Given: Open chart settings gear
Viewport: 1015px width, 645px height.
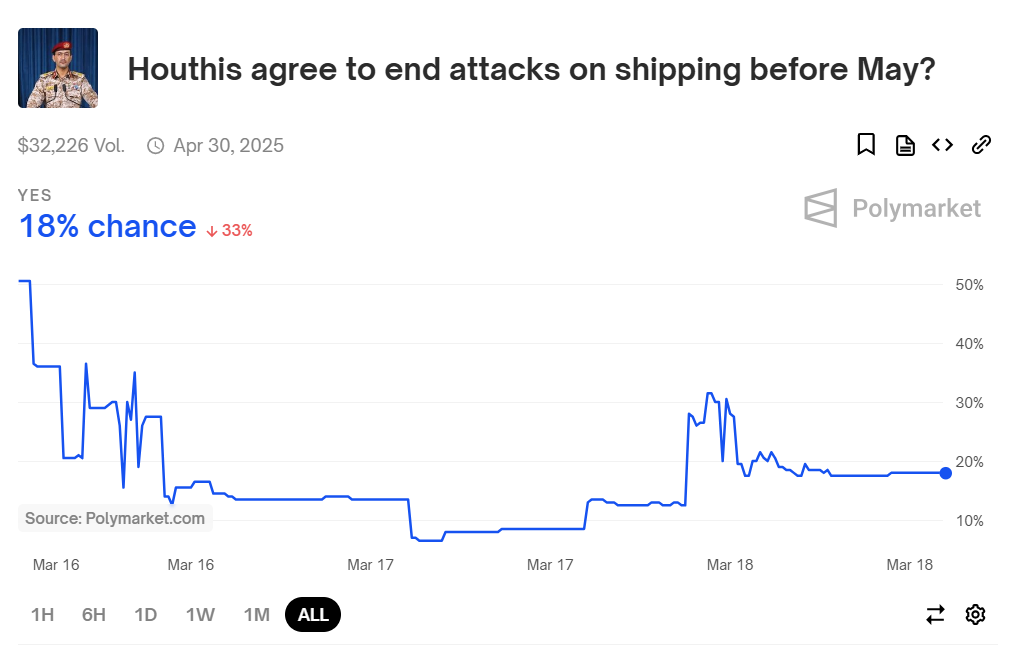Looking at the screenshot, I should pos(975,614).
